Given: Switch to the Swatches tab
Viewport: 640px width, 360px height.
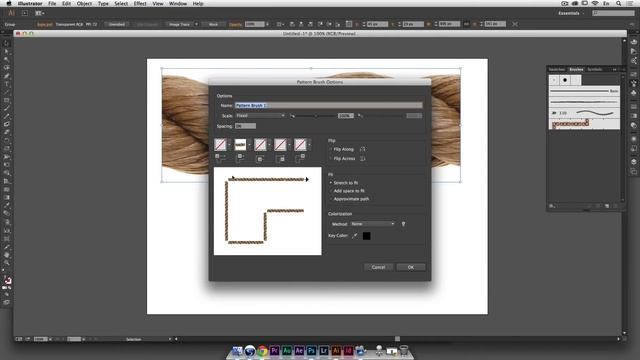Looking at the screenshot, I should click(x=557, y=69).
